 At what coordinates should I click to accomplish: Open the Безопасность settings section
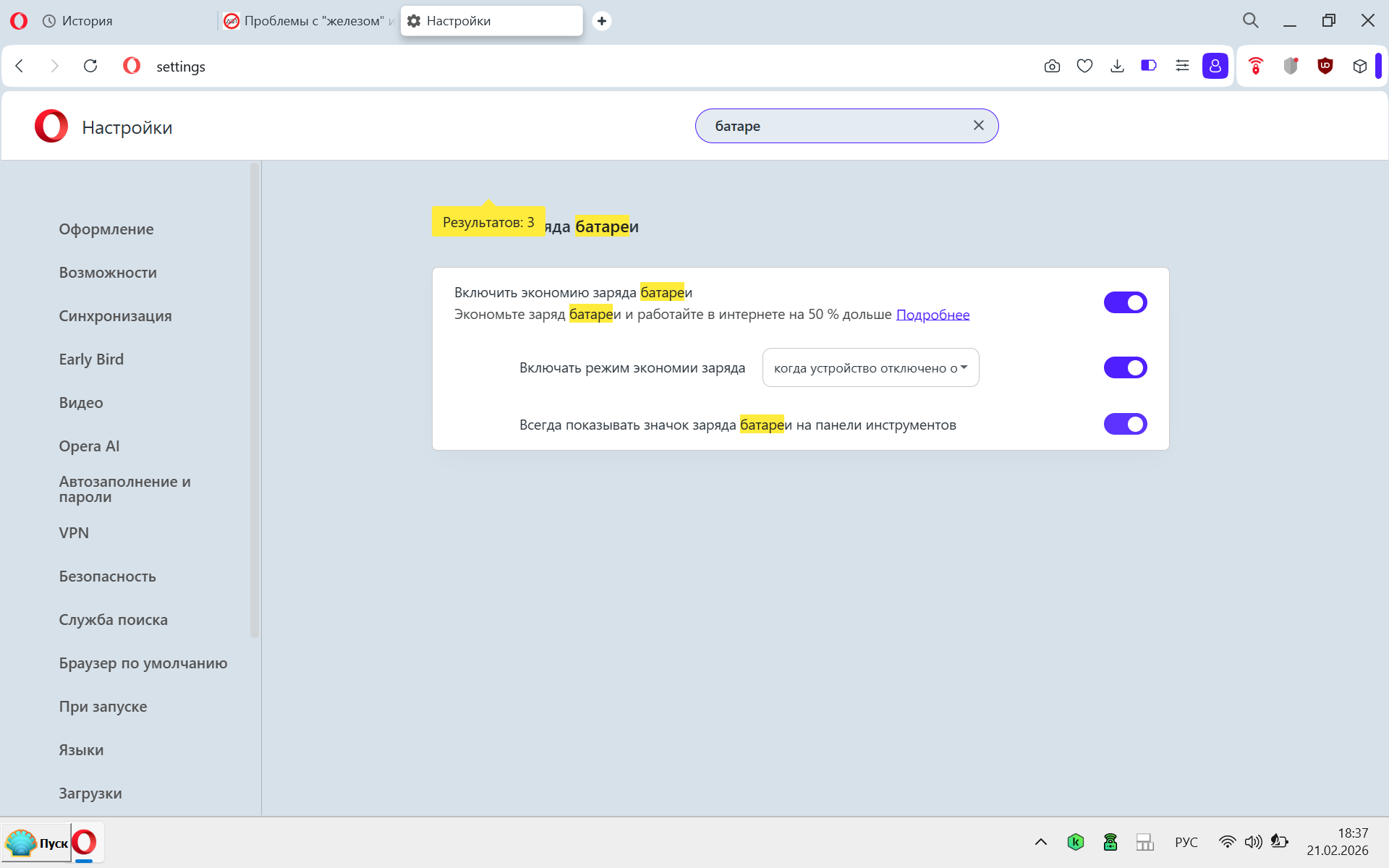coord(107,576)
